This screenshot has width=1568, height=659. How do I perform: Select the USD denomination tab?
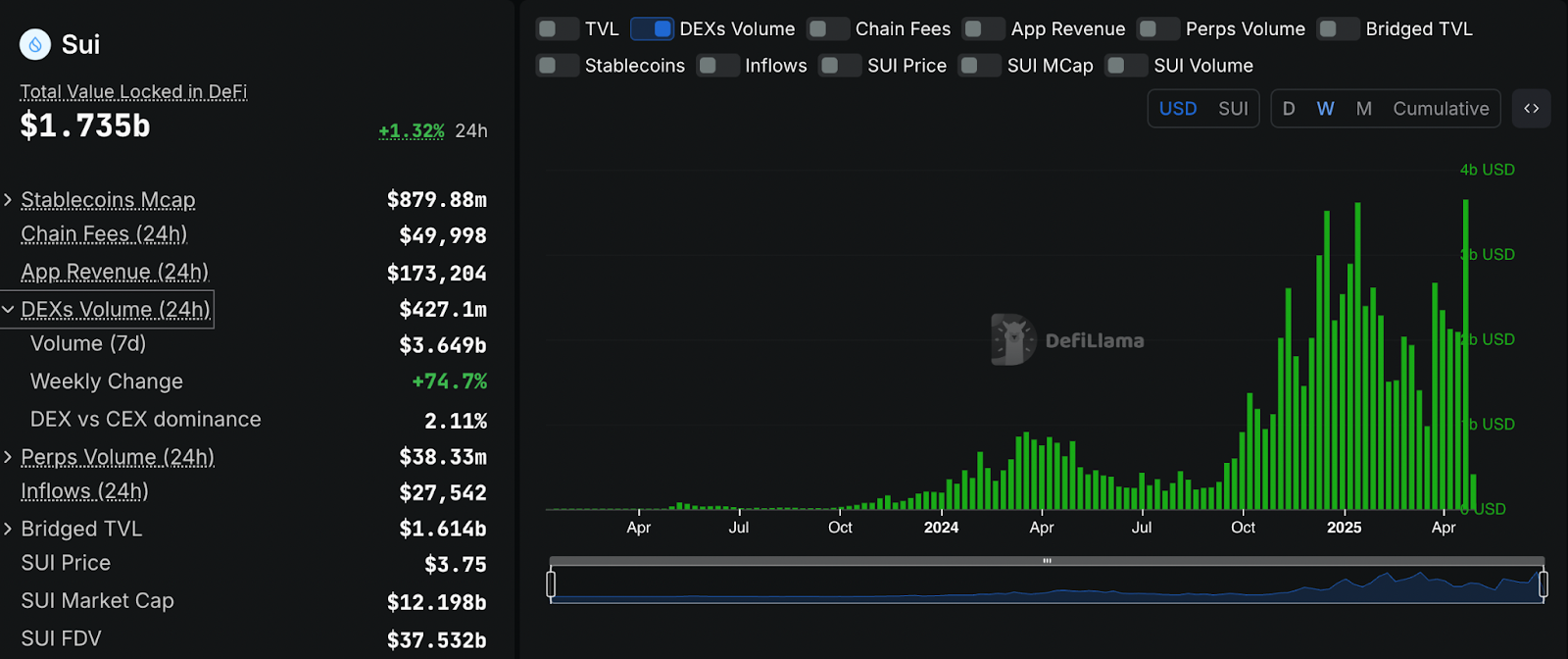1178,109
